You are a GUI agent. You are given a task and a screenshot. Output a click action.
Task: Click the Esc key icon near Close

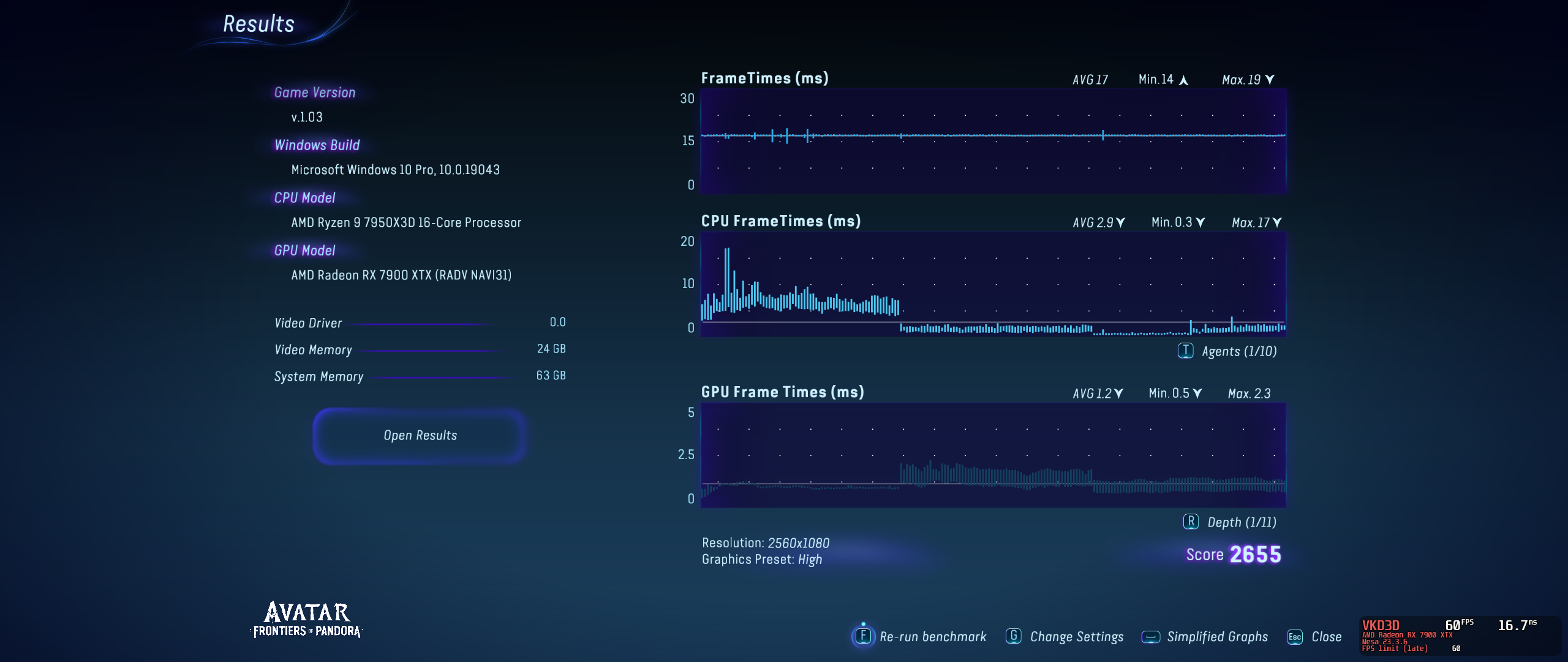coord(1295,637)
